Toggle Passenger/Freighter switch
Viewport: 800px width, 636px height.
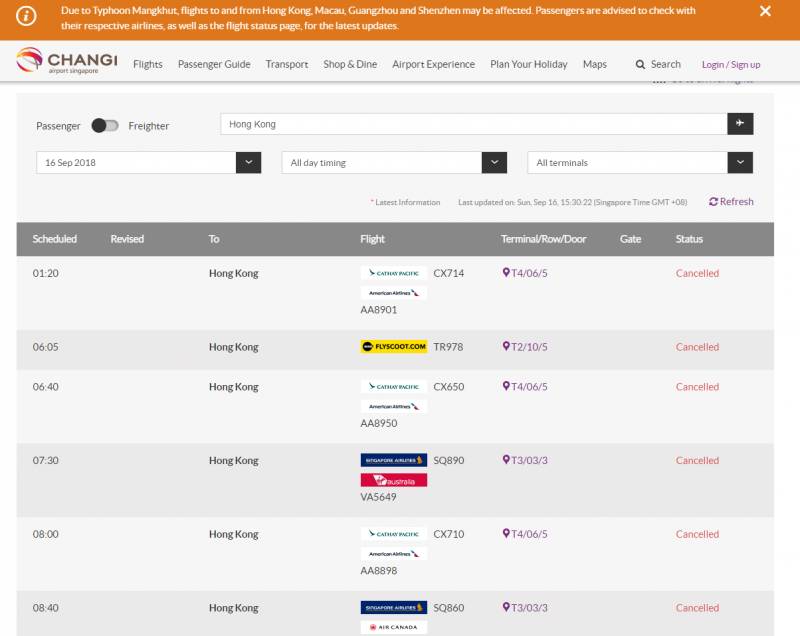105,126
